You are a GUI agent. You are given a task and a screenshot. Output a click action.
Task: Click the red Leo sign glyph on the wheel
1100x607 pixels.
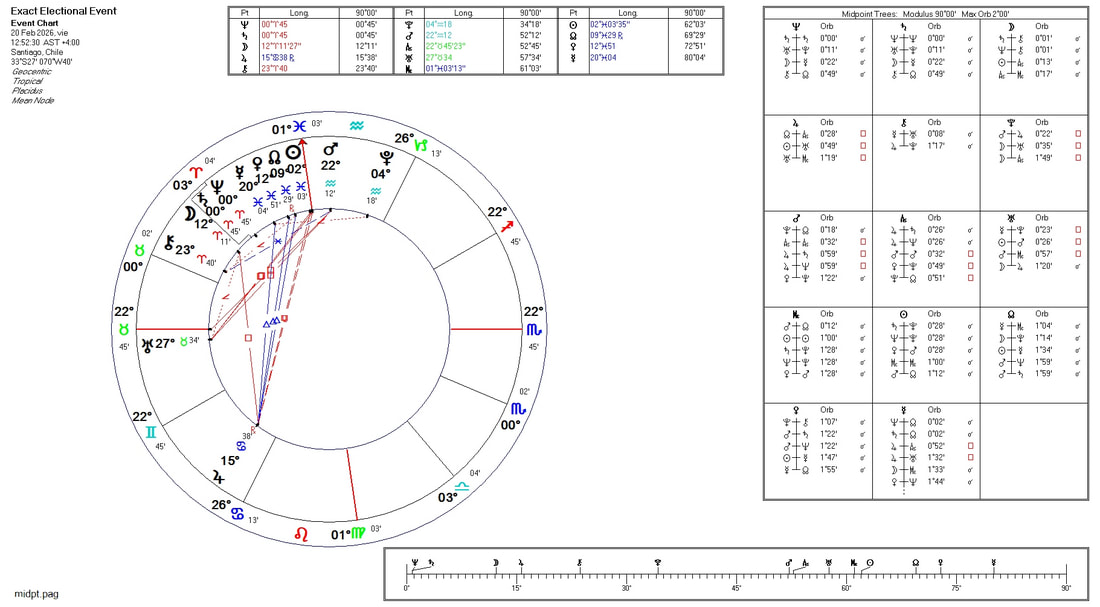301,535
